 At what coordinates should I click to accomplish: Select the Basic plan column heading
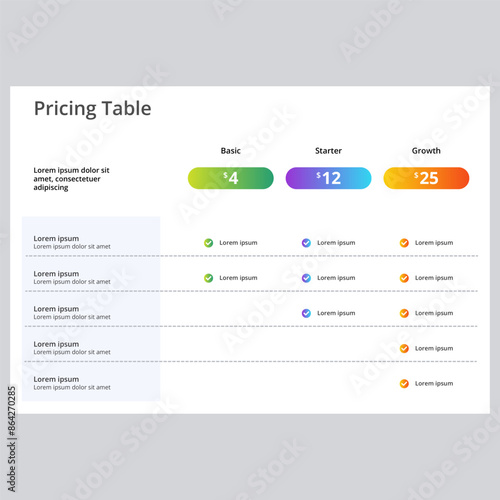231,151
